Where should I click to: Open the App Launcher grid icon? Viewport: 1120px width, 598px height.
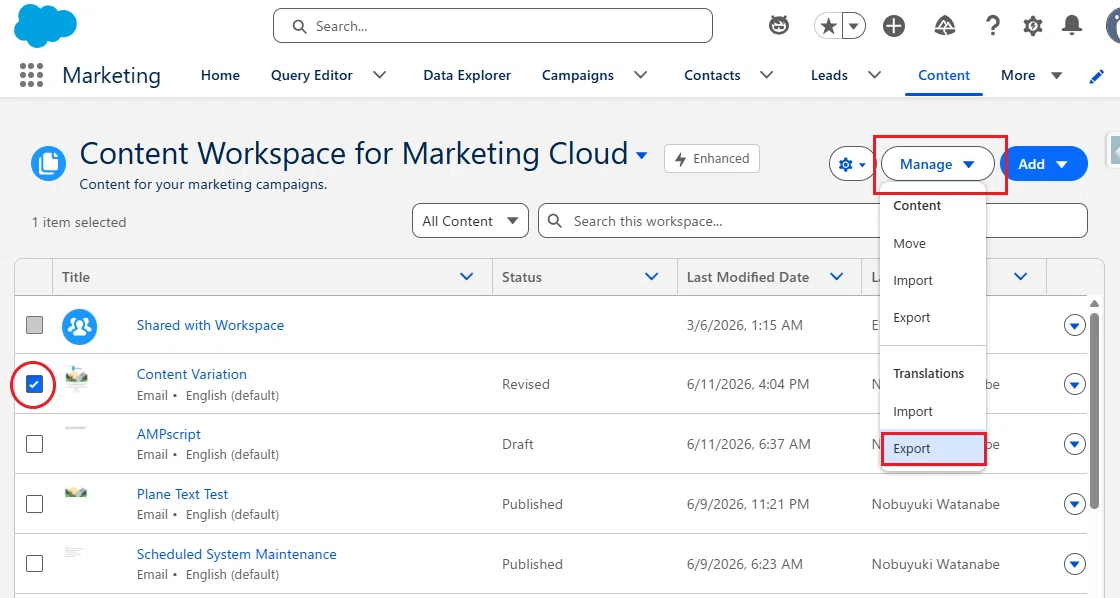(31, 75)
